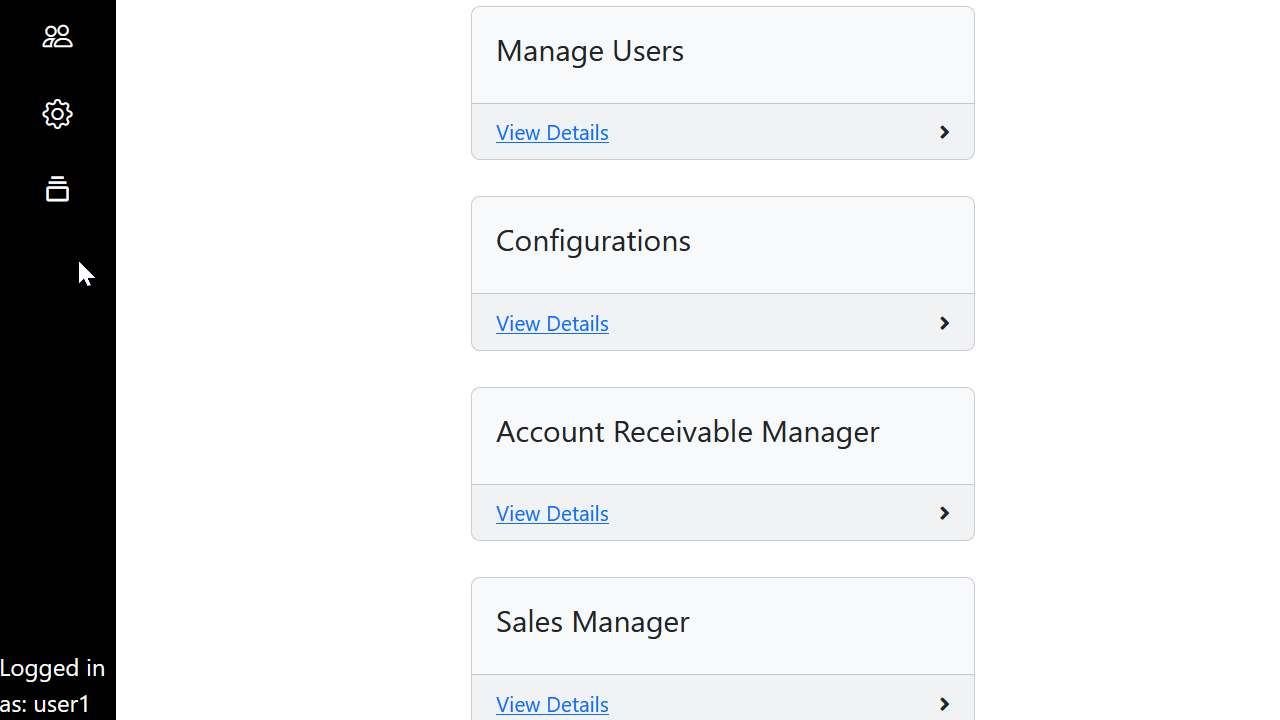Click the archive sidebar icon

tap(57, 189)
